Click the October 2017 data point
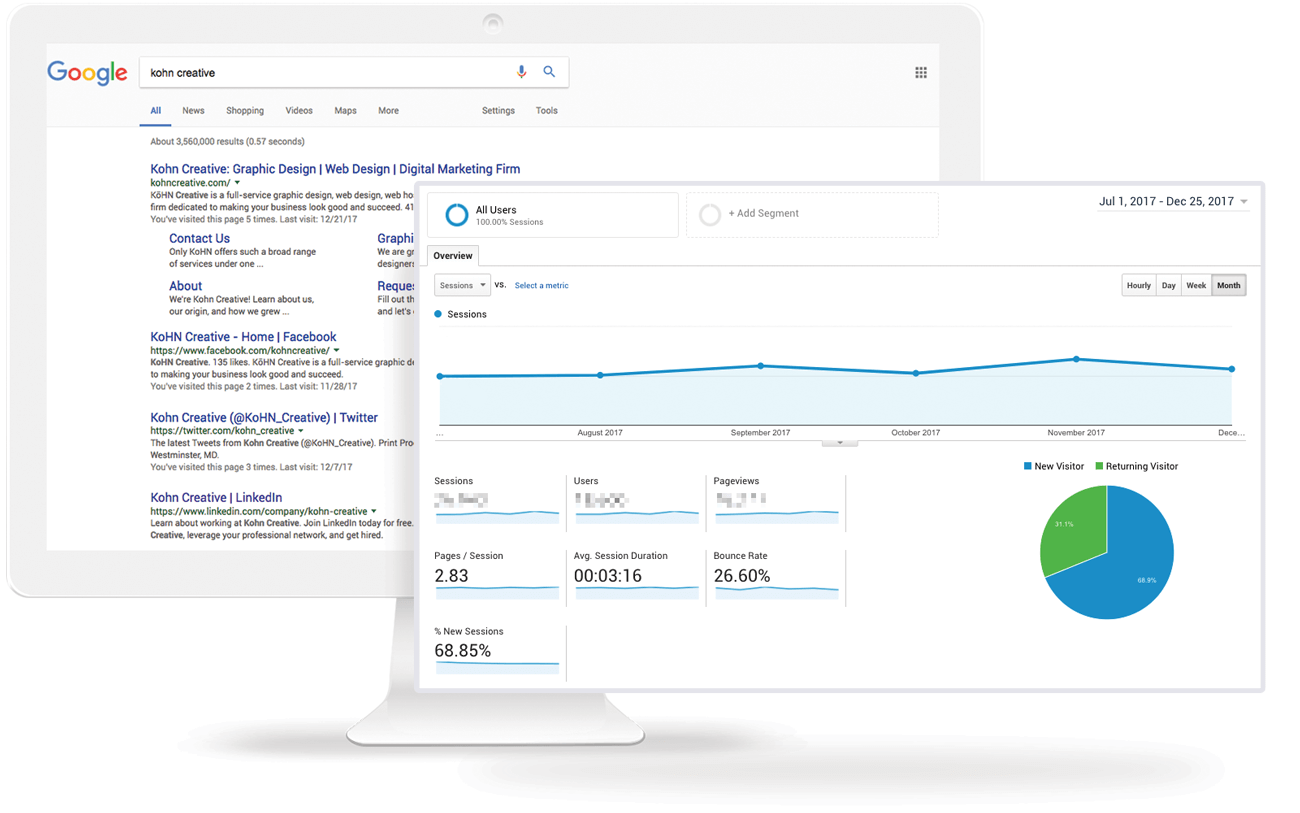The width and height of the screenshot is (1300, 813). 916,373
